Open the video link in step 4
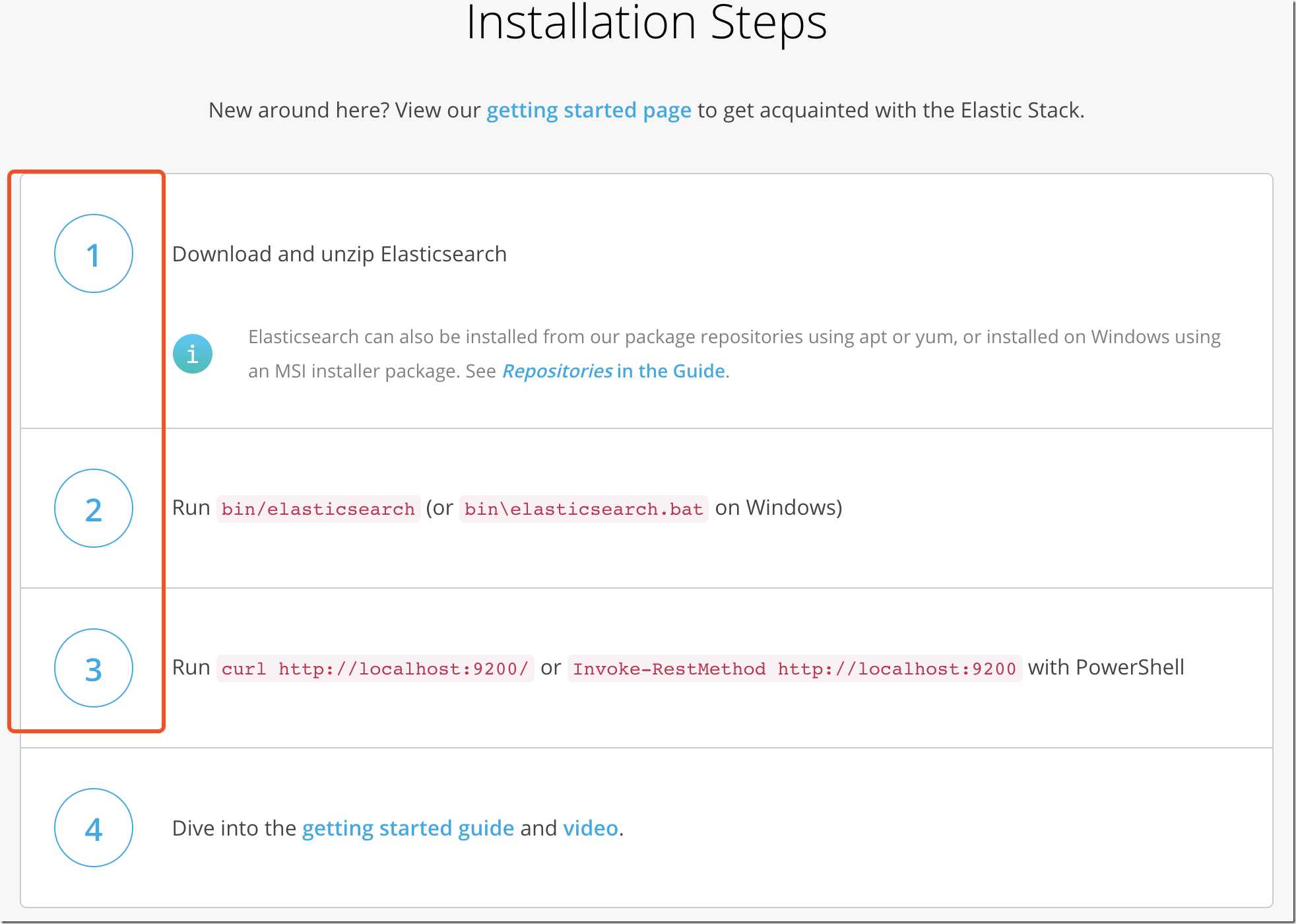The image size is (1296, 924). (x=591, y=828)
